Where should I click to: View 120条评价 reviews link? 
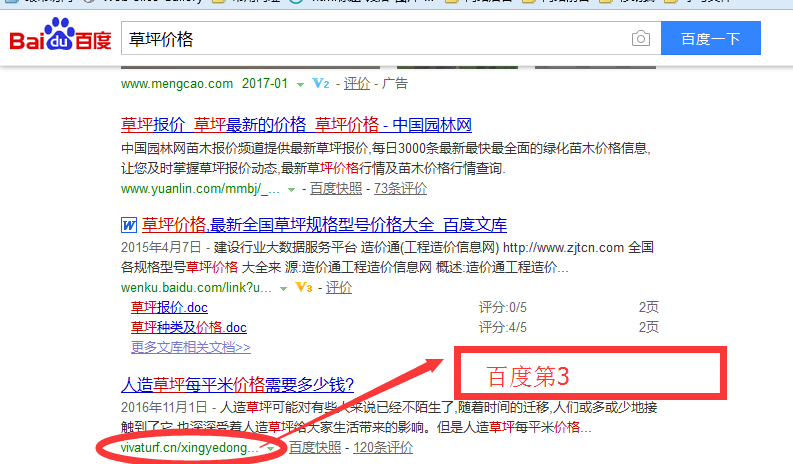click(383, 448)
